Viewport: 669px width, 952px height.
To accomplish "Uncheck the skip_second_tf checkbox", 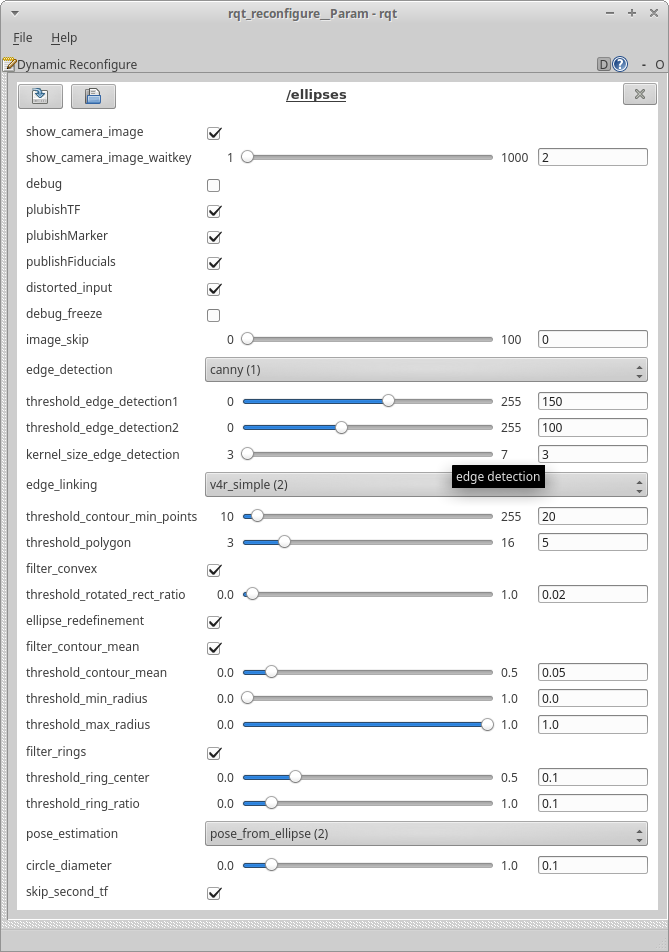I will tap(213, 893).
